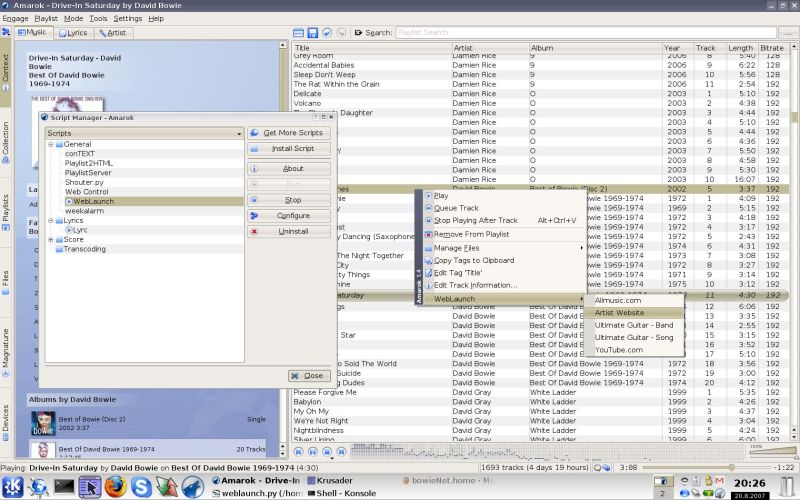The width and height of the screenshot is (800, 500).
Task: Switch to the Lyrics tab
Action: coord(72,33)
